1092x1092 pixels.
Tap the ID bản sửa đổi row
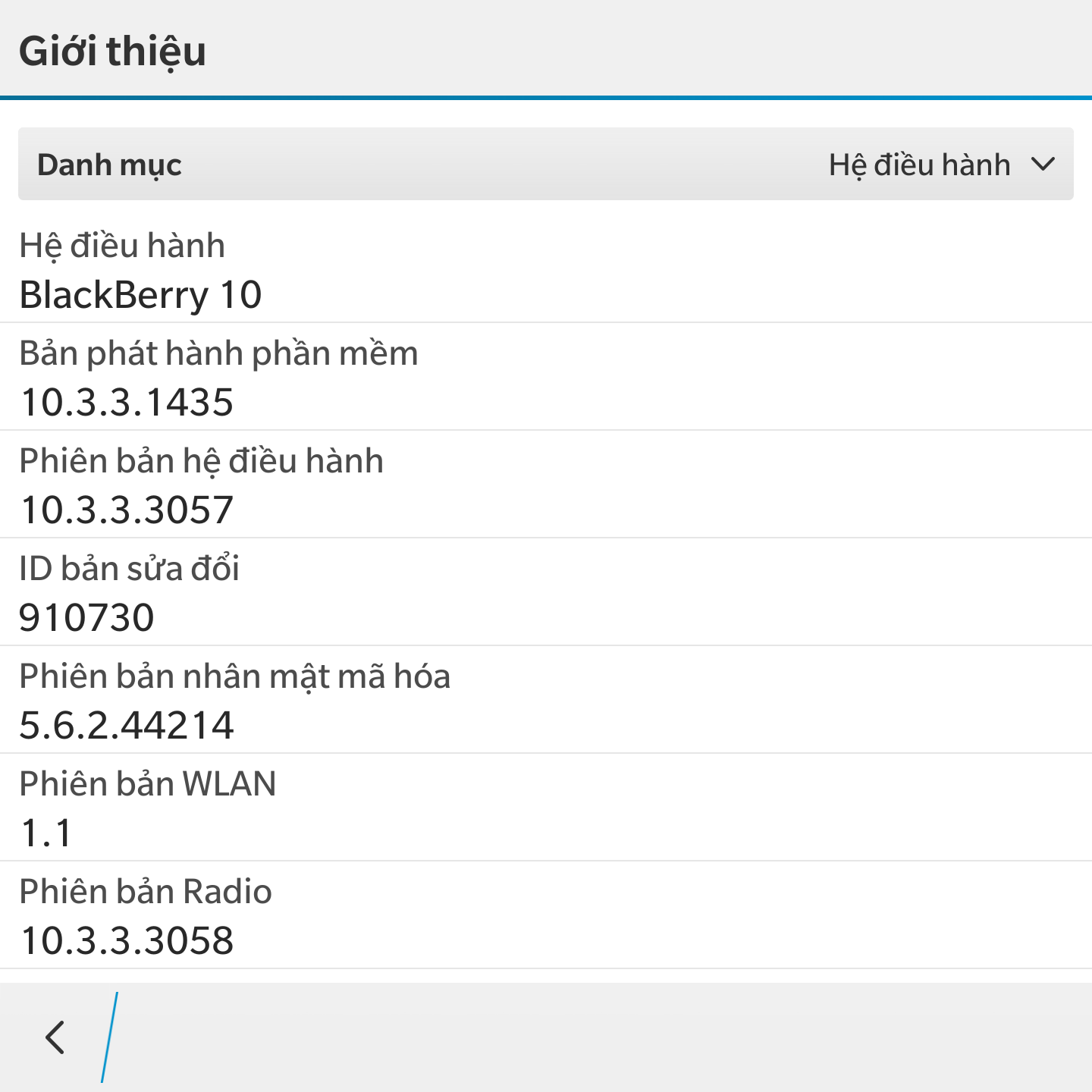pos(546,592)
